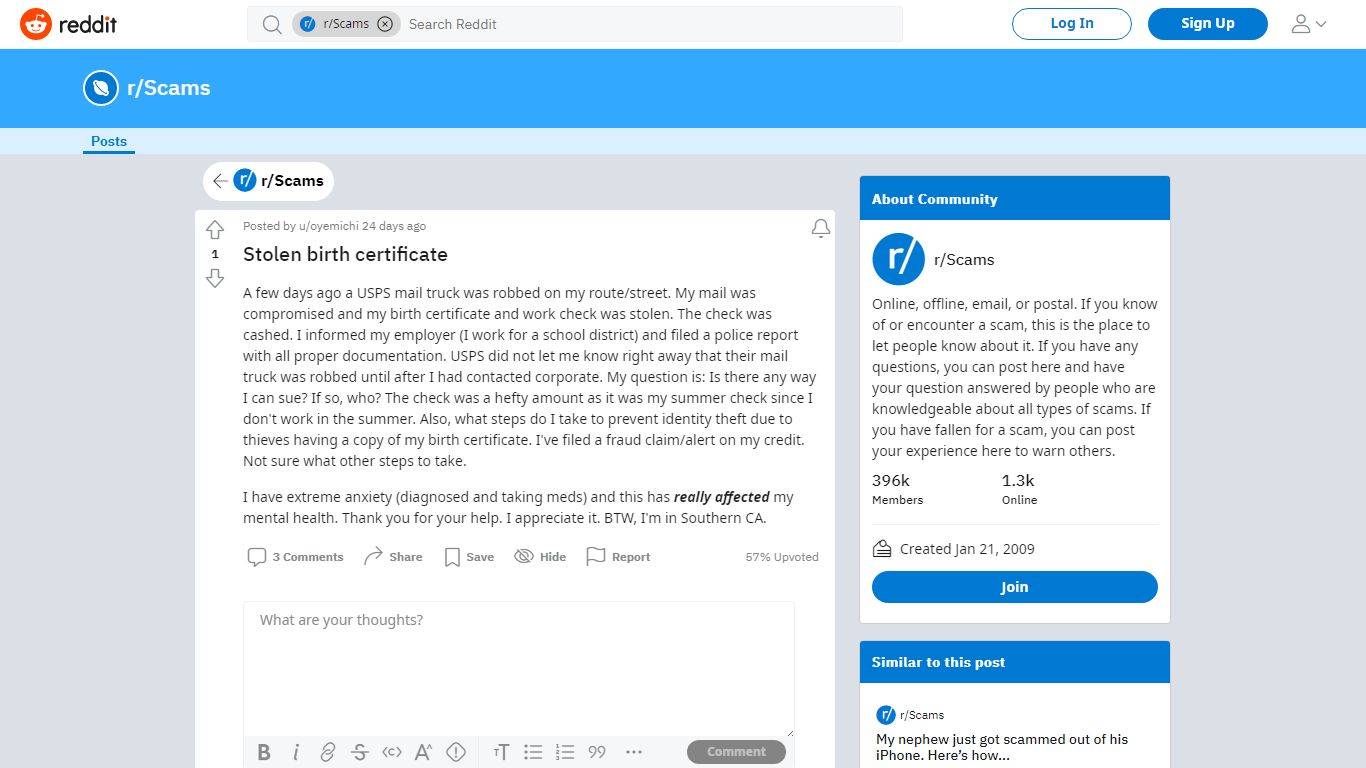Open u/oyemichi user profile

coord(328,226)
